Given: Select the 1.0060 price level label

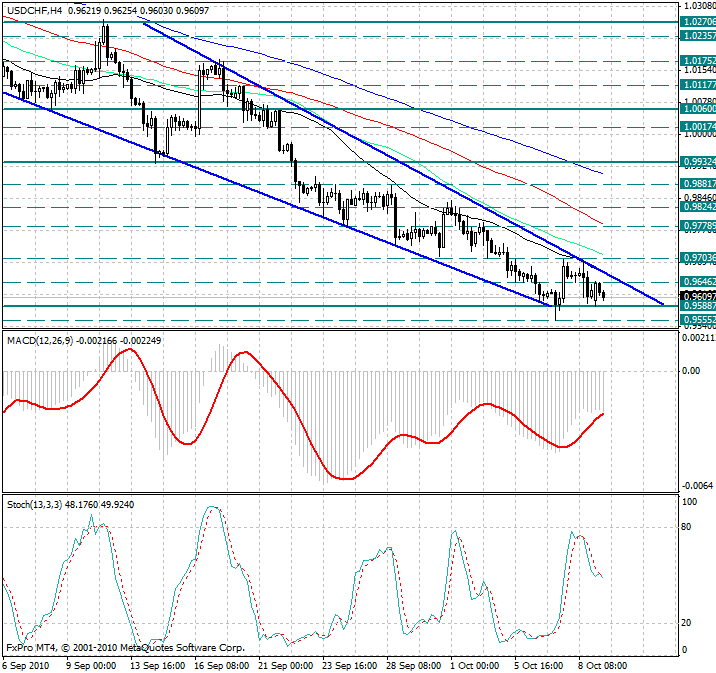Looking at the screenshot, I should (698, 109).
